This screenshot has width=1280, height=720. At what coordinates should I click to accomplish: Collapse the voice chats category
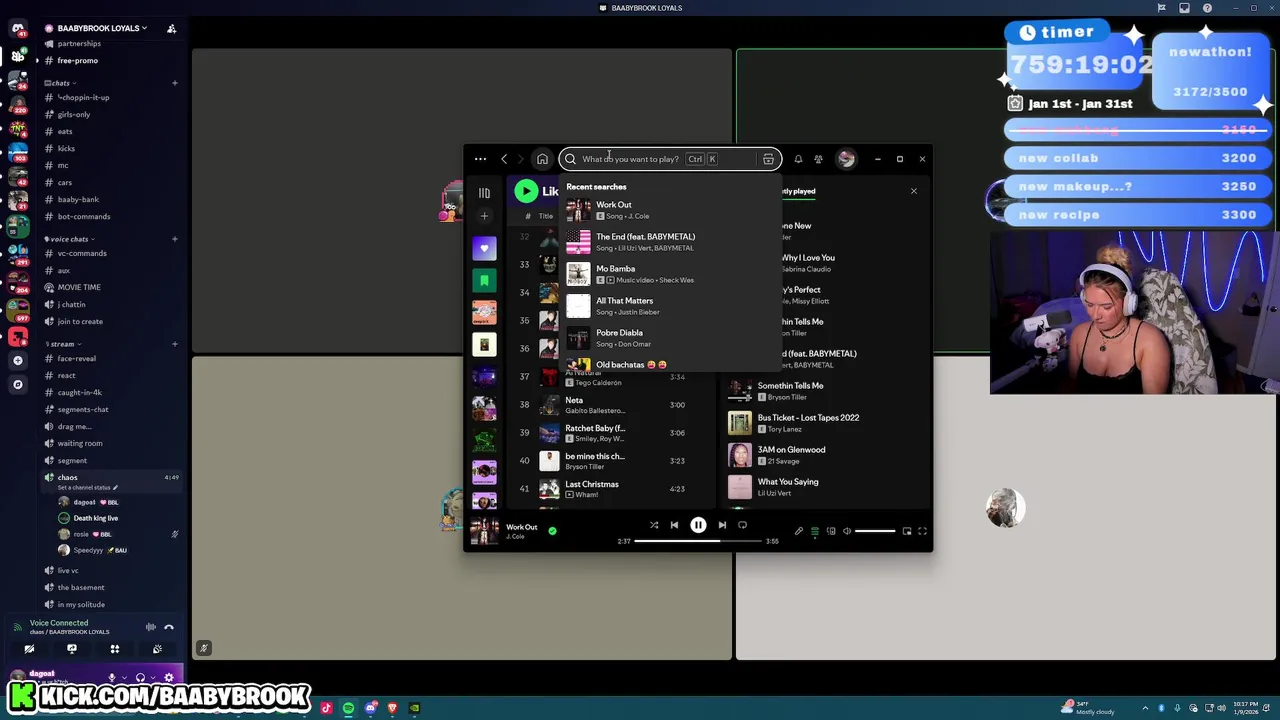pyautogui.click(x=70, y=239)
